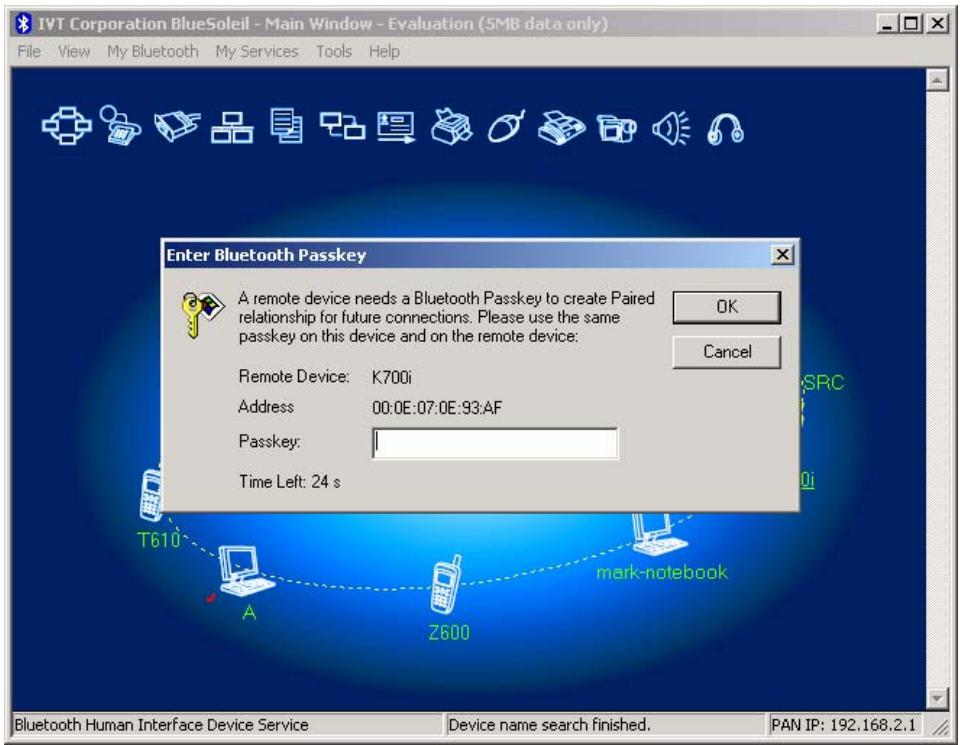Open the Tools menu
Viewport: 960px width, 745px height.
334,51
